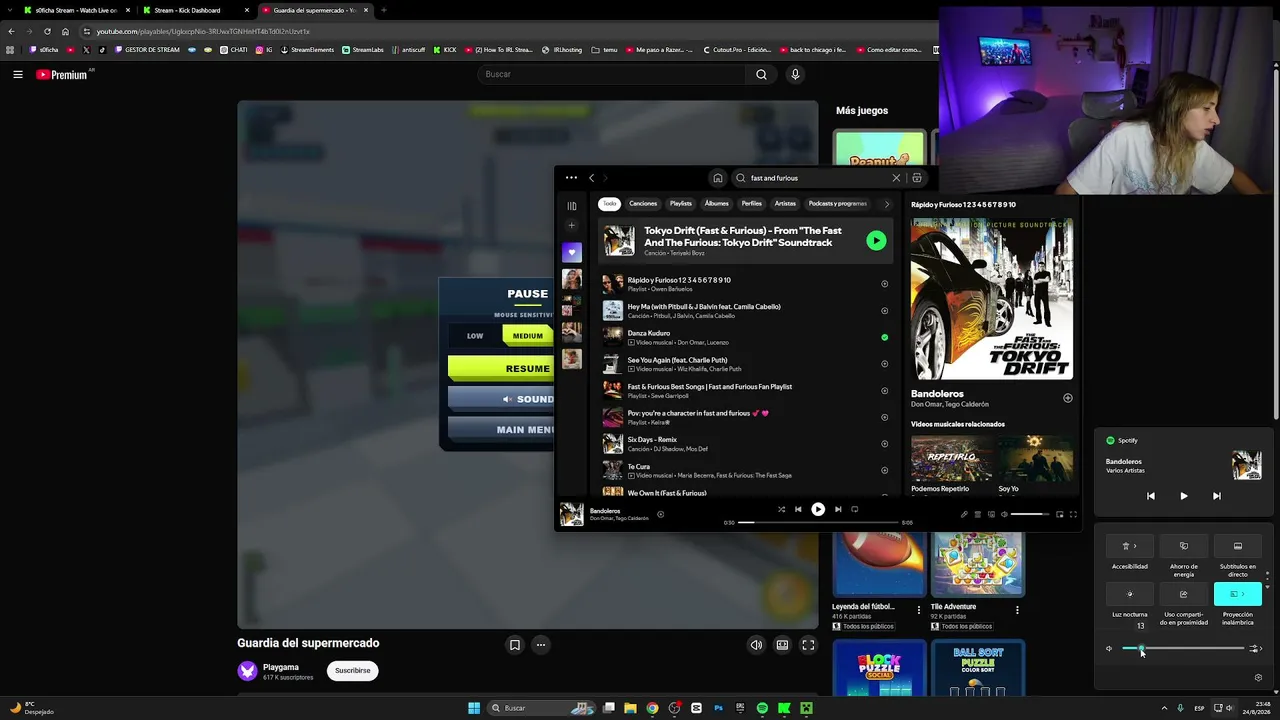The image size is (1280, 720).
Task: Click Suscribirse for Playgama channel
Action: click(352, 671)
